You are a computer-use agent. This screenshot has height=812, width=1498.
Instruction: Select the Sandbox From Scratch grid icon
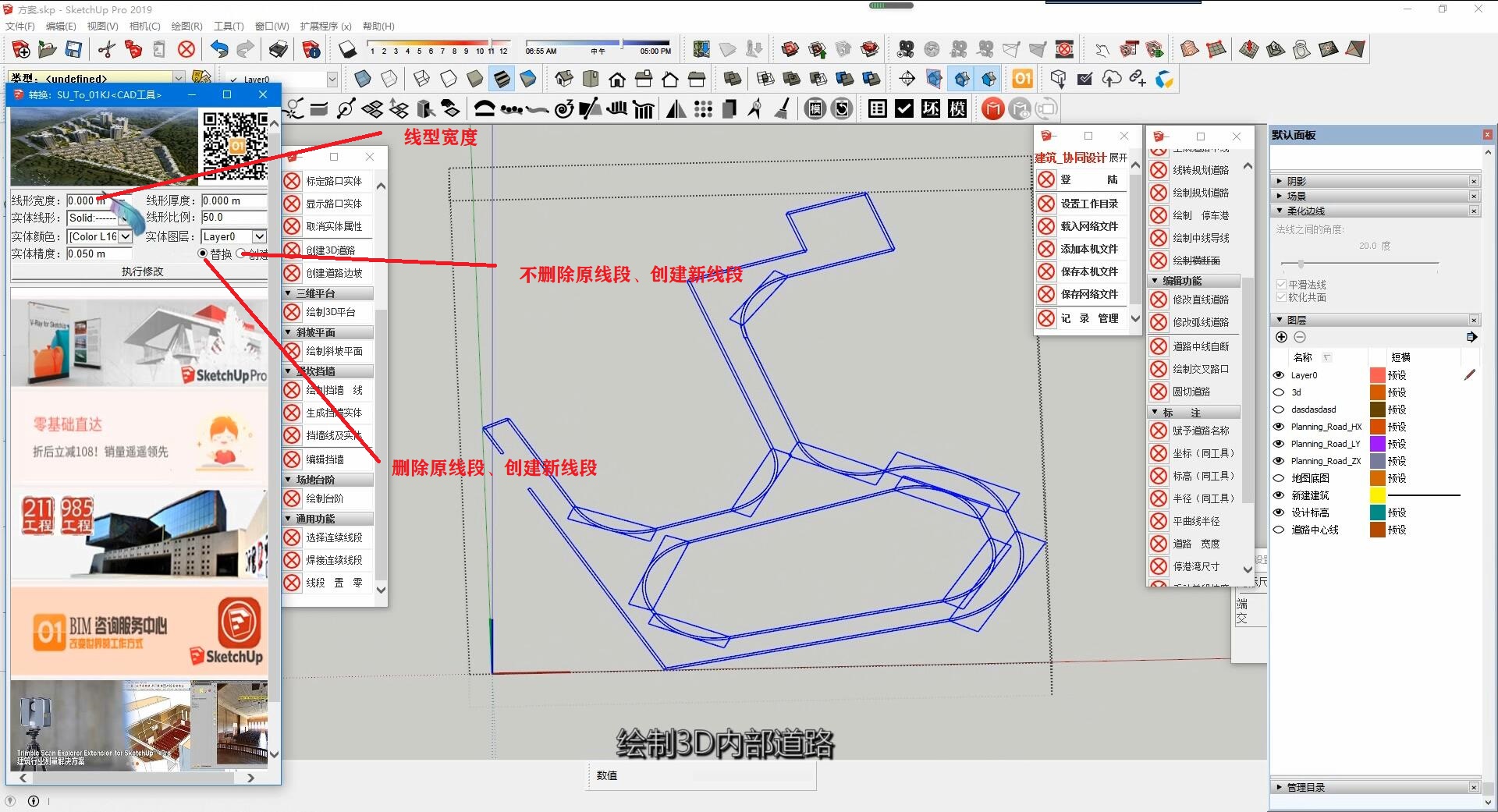[1216, 50]
